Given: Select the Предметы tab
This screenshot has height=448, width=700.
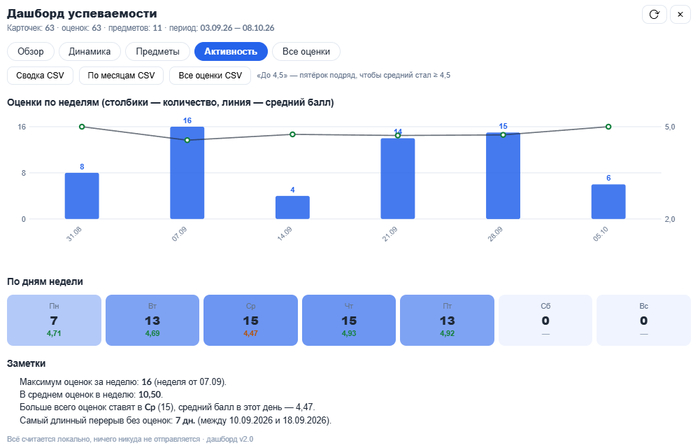Looking at the screenshot, I should coord(158,51).
